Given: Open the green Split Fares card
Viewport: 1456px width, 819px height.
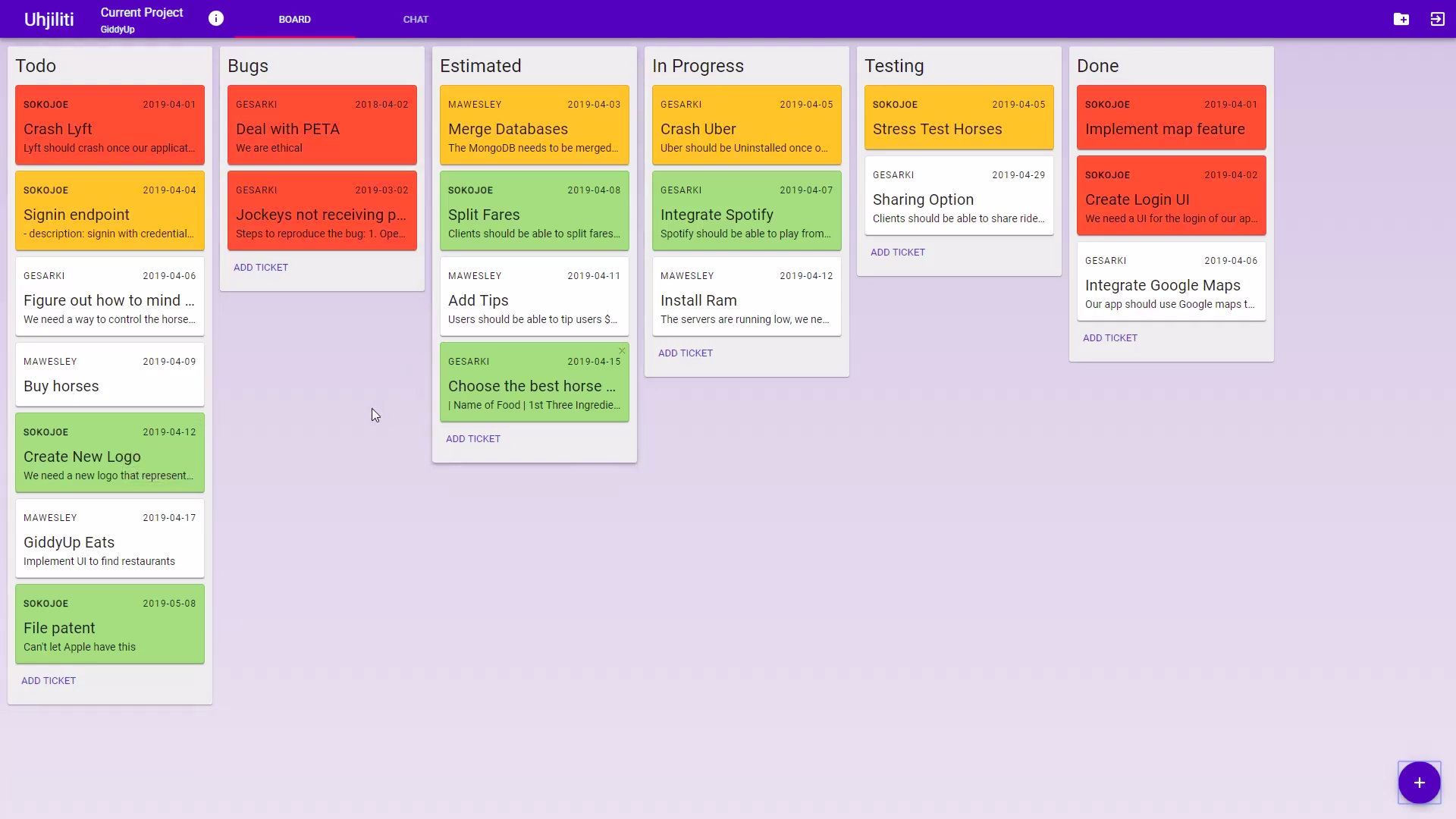Looking at the screenshot, I should tap(535, 211).
